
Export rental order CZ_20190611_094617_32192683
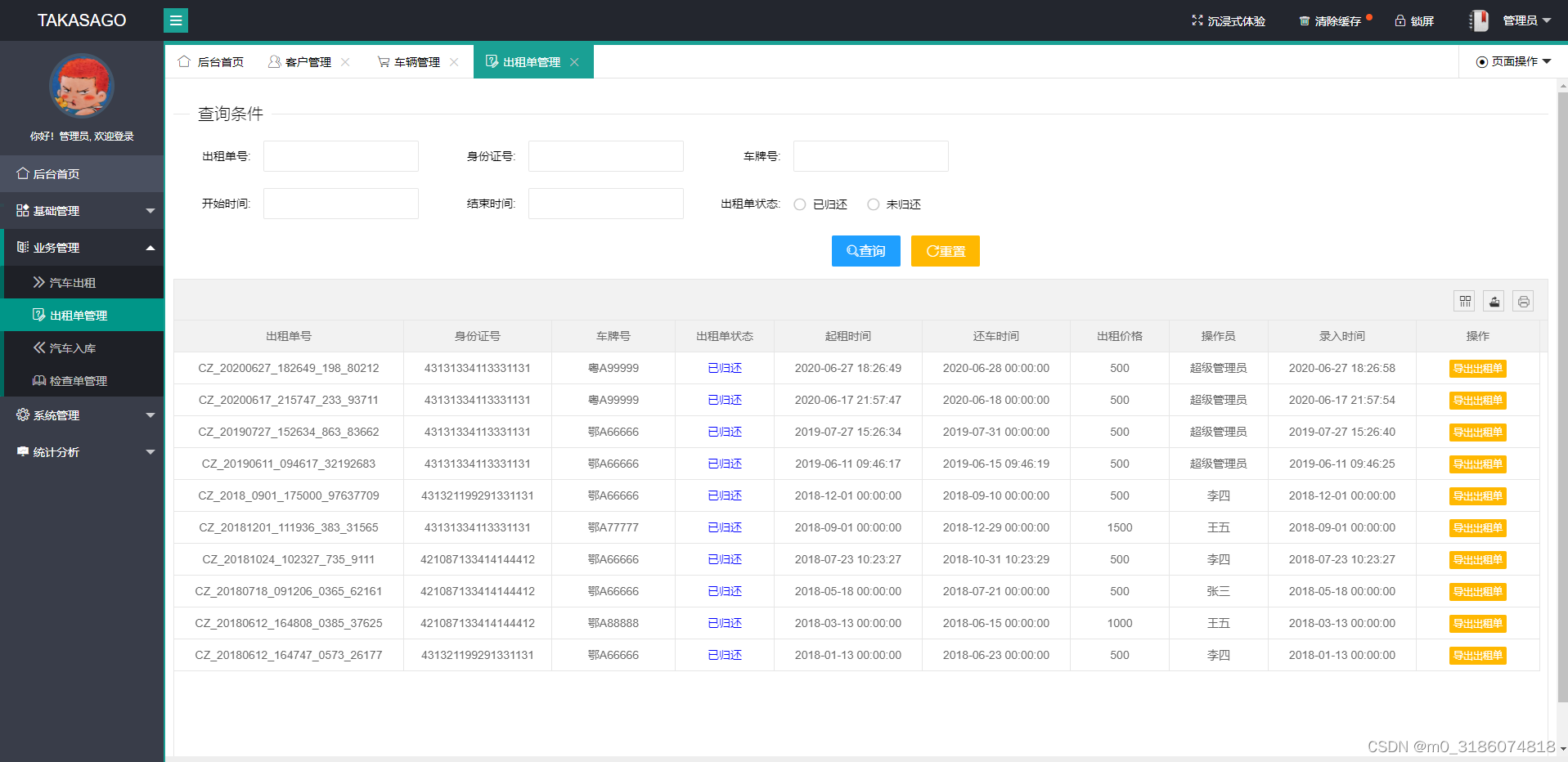1477,464
